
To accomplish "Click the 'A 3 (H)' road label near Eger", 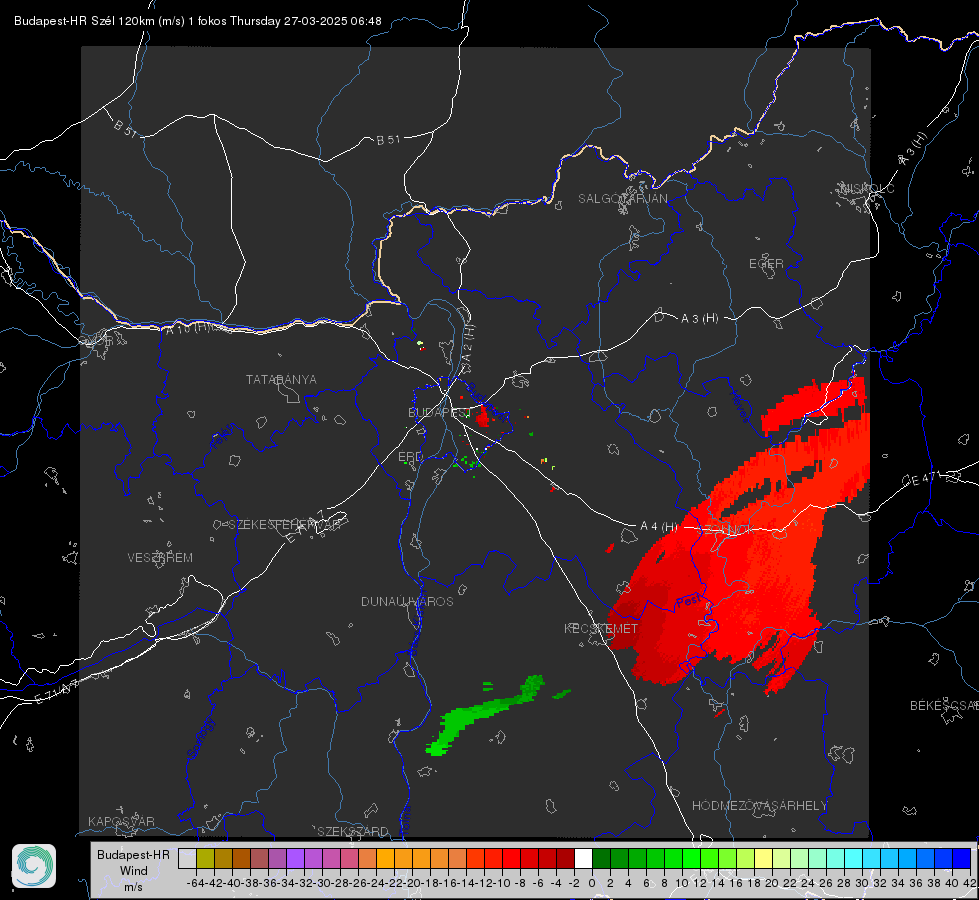I will [699, 319].
